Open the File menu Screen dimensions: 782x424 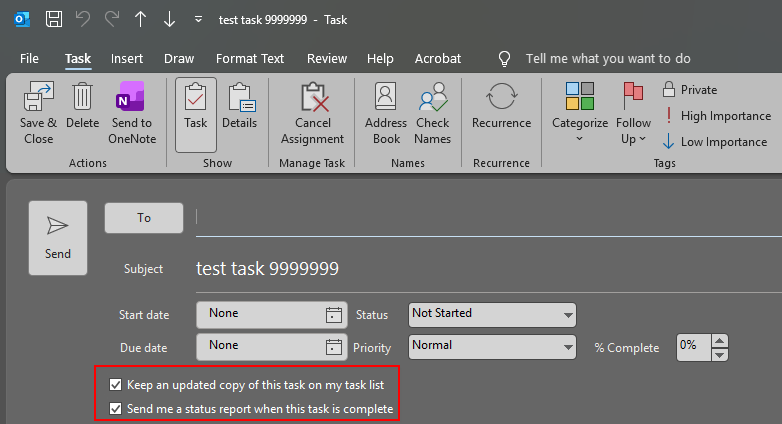click(29, 58)
